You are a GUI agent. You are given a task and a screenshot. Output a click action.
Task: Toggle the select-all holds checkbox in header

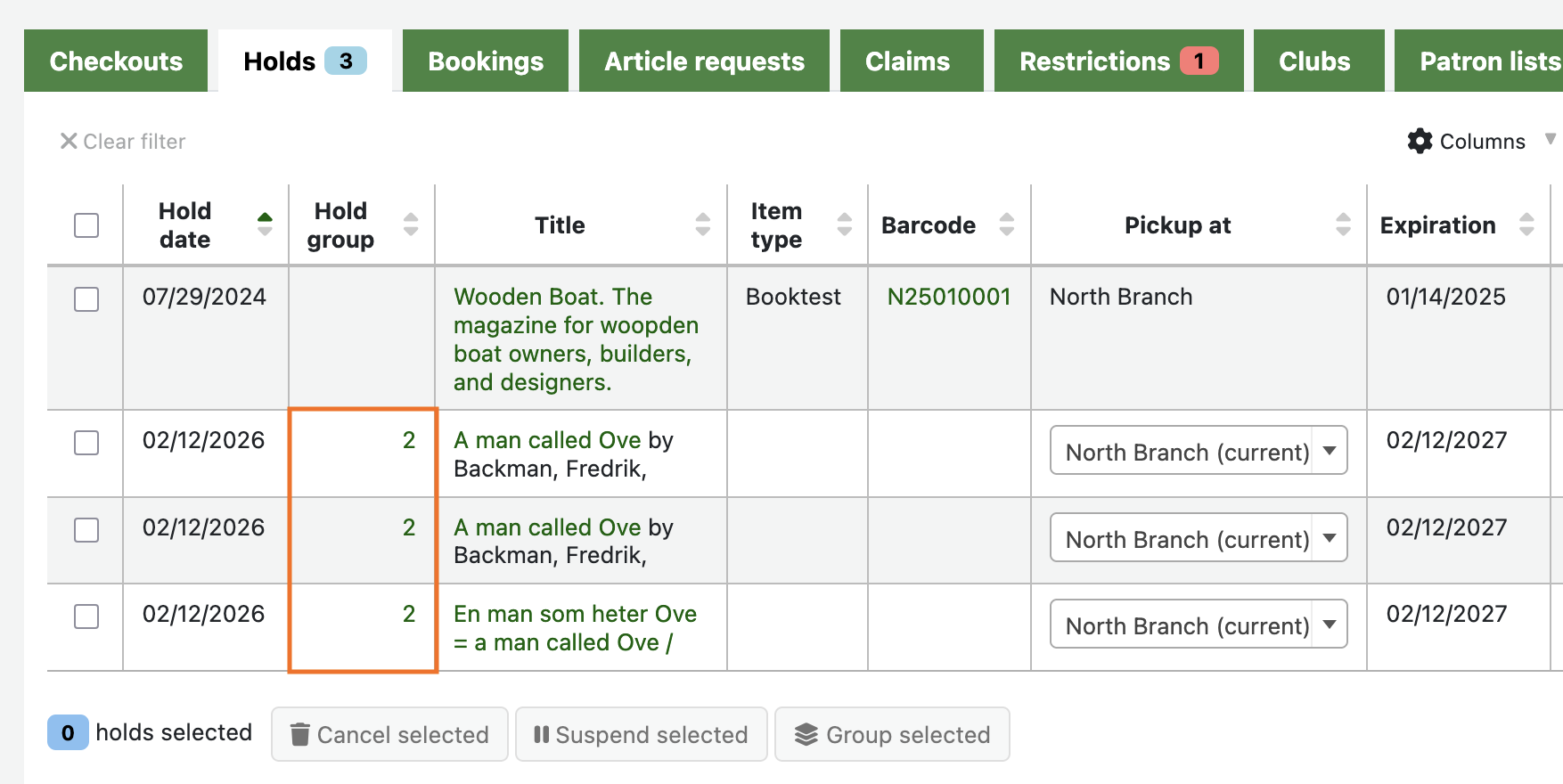click(x=86, y=225)
